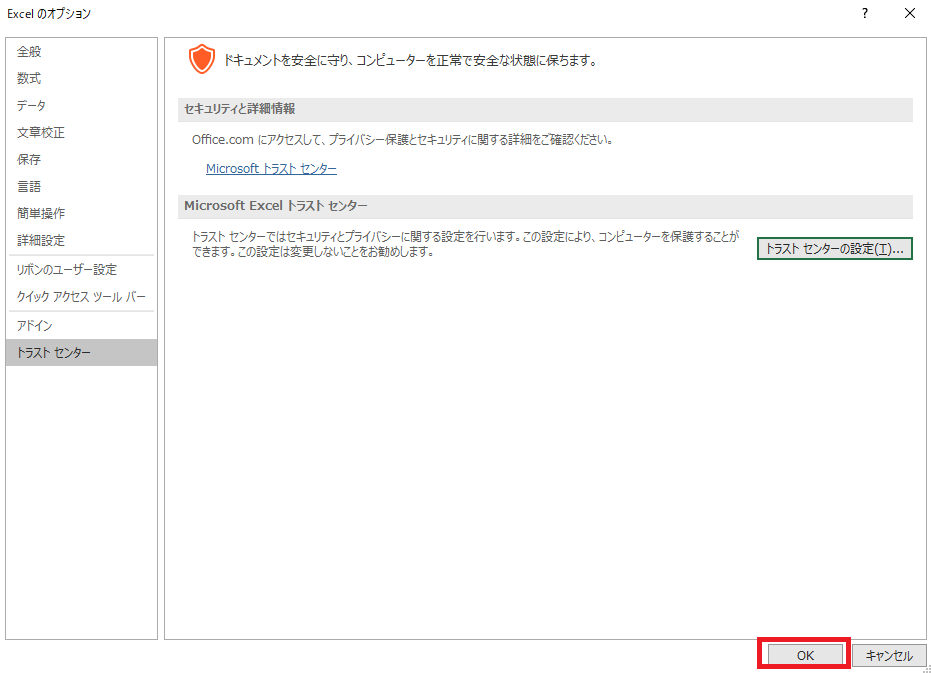Select クイック アクセス ツール バー category
This screenshot has width=931, height=673.
pyautogui.click(x=81, y=296)
